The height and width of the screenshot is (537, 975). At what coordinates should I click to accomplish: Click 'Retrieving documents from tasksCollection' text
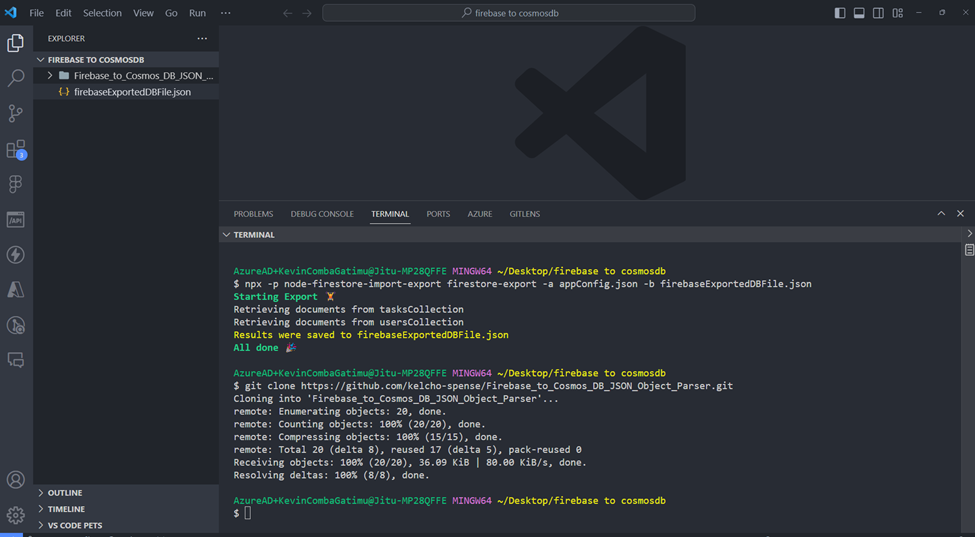click(349, 310)
